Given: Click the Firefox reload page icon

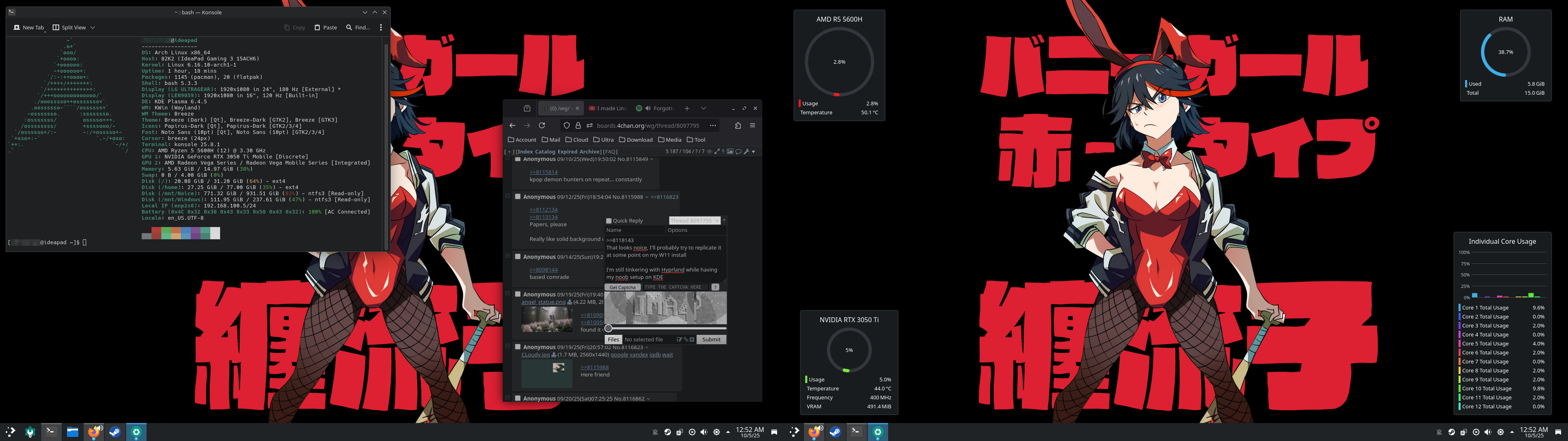Looking at the screenshot, I should click(542, 125).
